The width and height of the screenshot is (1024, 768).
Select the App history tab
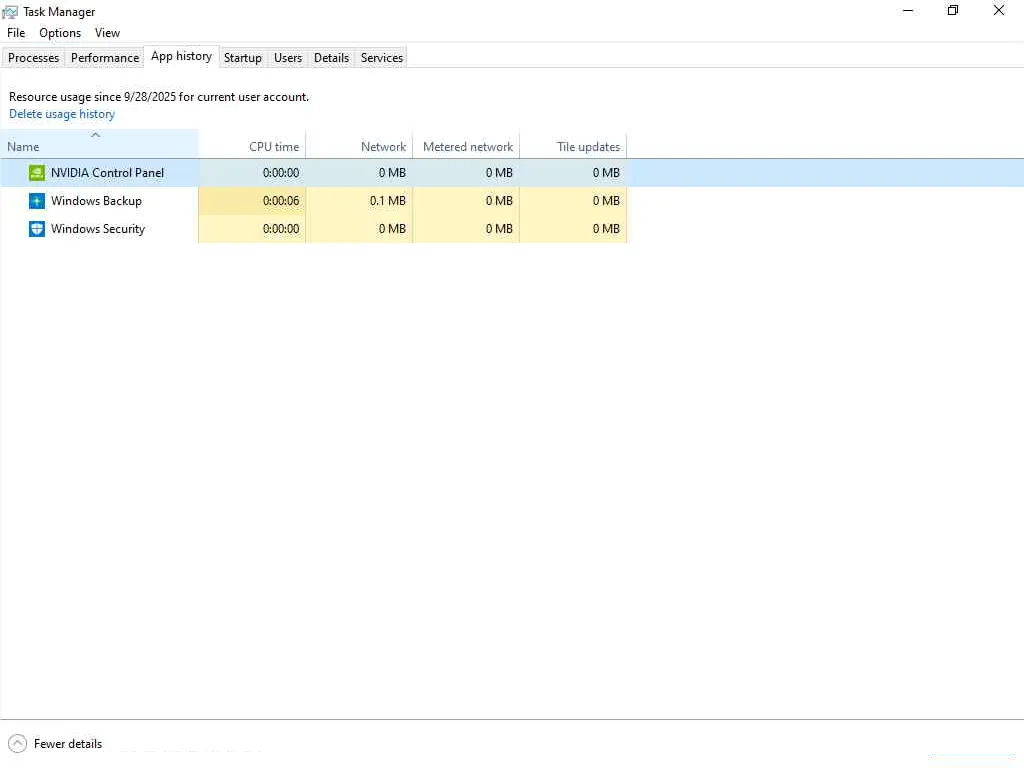(182, 56)
